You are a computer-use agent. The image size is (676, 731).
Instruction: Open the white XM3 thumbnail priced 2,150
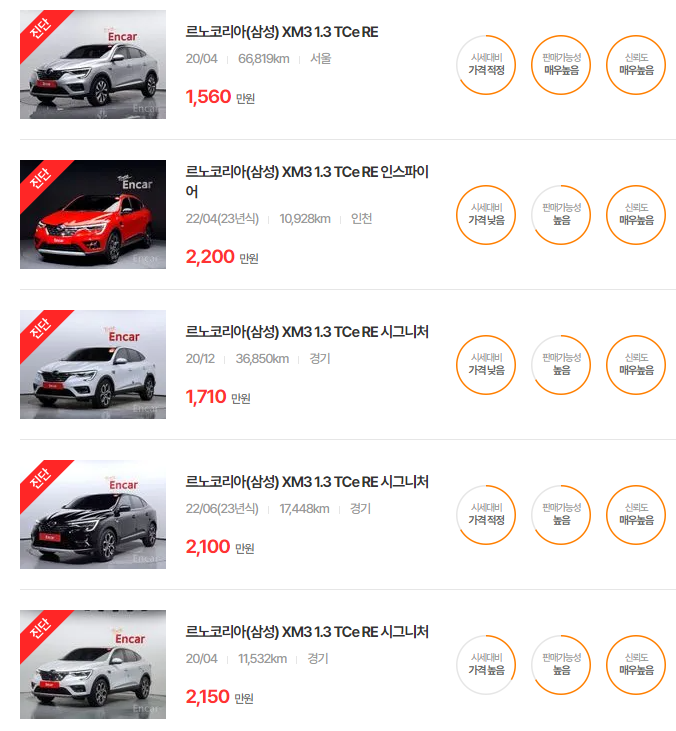[93, 664]
